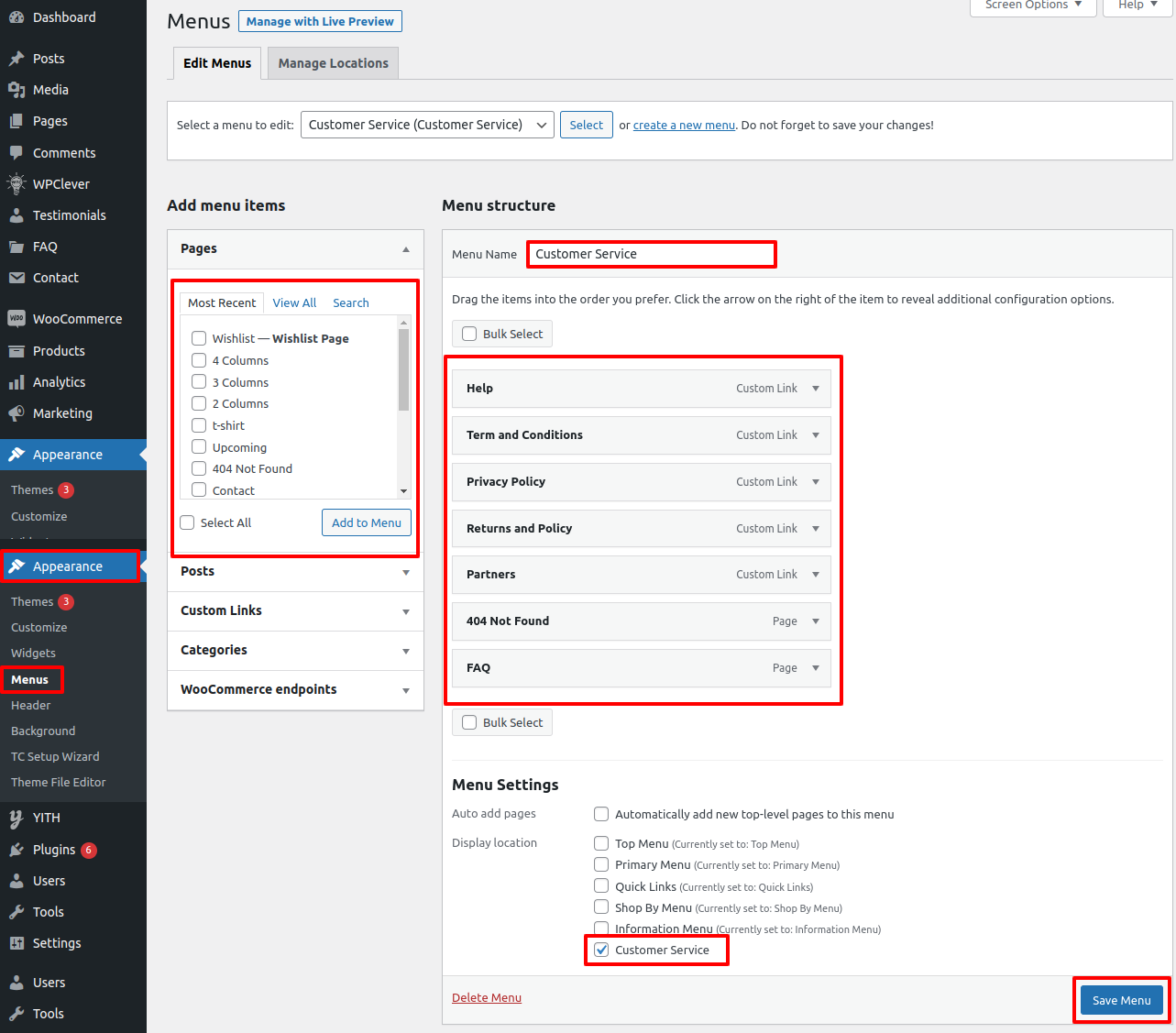Click the Add to Menu button
Viewport: 1176px width, 1033px height.
coord(367,522)
